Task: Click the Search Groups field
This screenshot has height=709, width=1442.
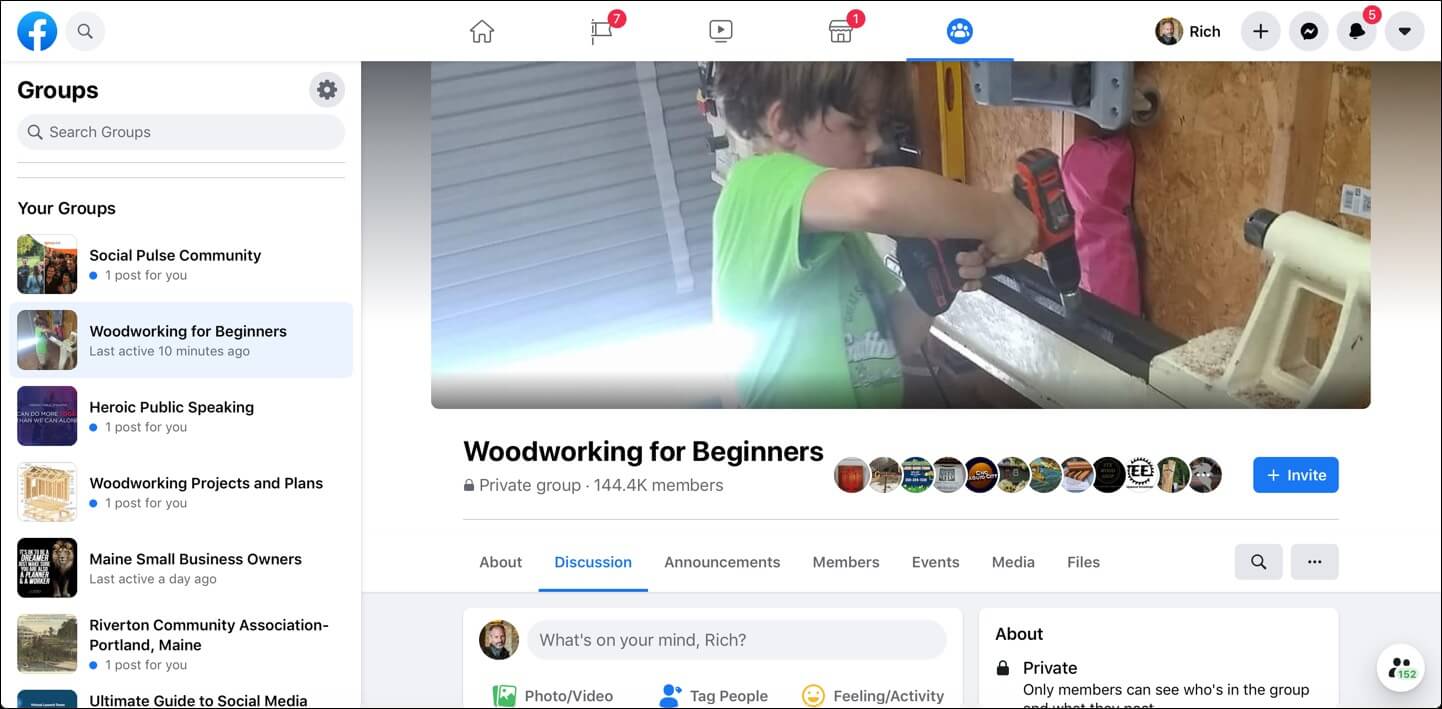Action: (181, 132)
